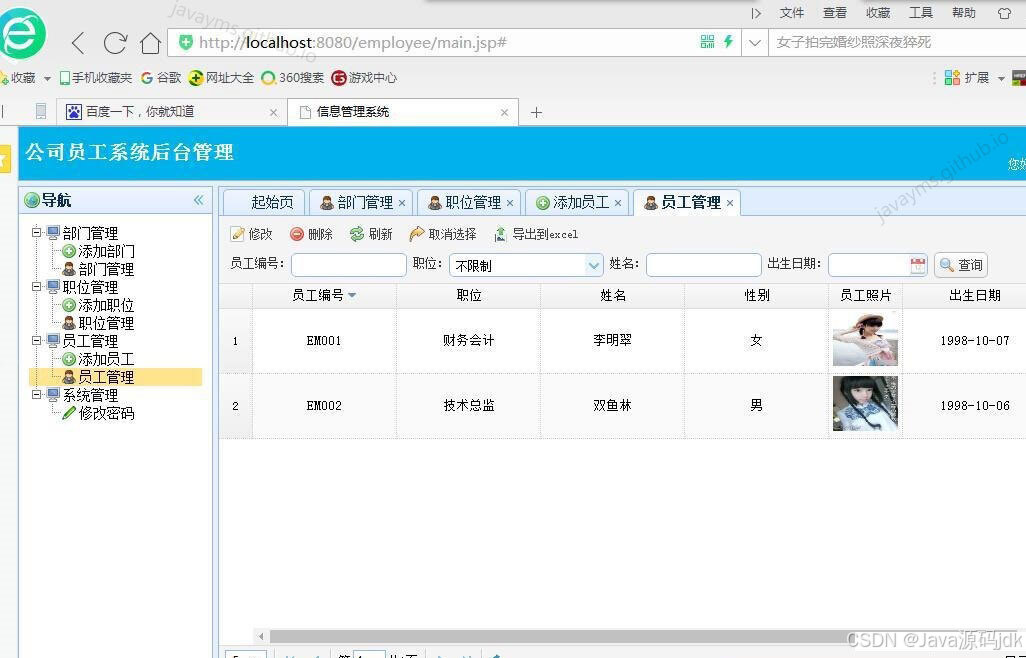Open the 出生日期 calendar picker icon
This screenshot has width=1026, height=658.
917,265
